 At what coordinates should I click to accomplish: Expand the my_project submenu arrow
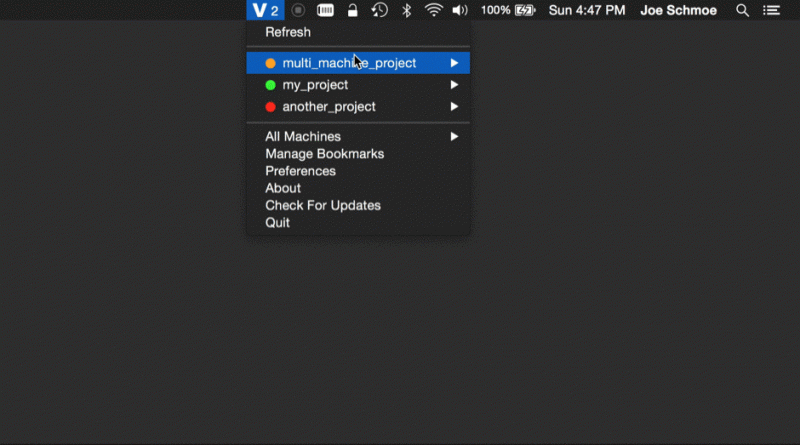tap(454, 85)
